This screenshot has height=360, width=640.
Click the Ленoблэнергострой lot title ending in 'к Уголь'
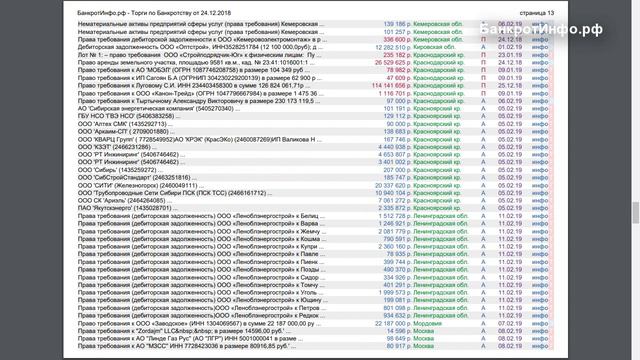[200, 293]
